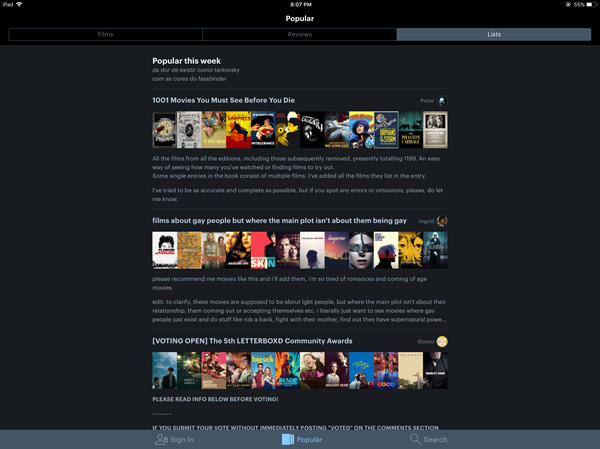Open the first poster in the gay films row

tap(165, 250)
